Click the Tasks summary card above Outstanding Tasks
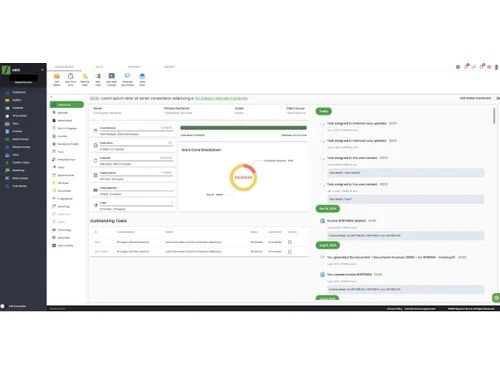500x375 pixels. click(x=133, y=205)
